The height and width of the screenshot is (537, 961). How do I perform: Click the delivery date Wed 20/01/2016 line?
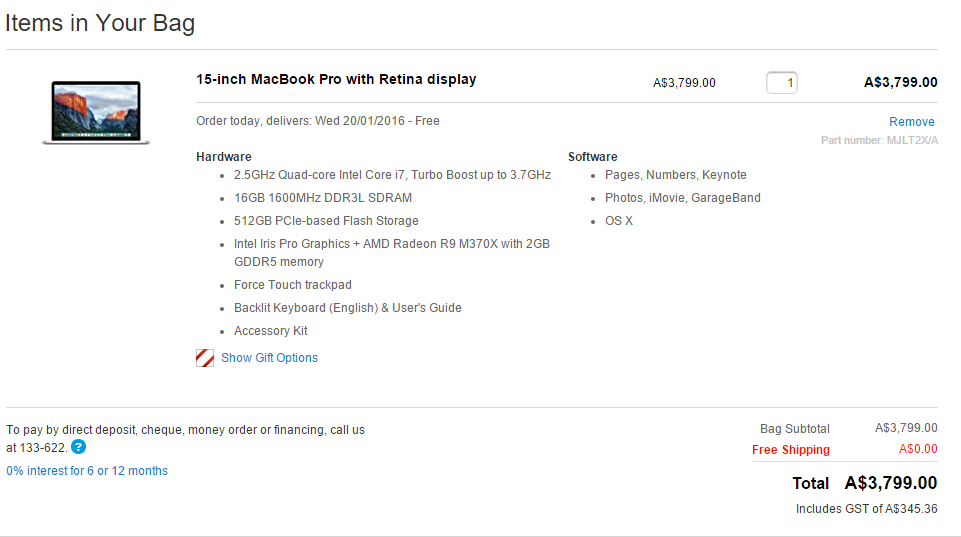click(x=317, y=121)
